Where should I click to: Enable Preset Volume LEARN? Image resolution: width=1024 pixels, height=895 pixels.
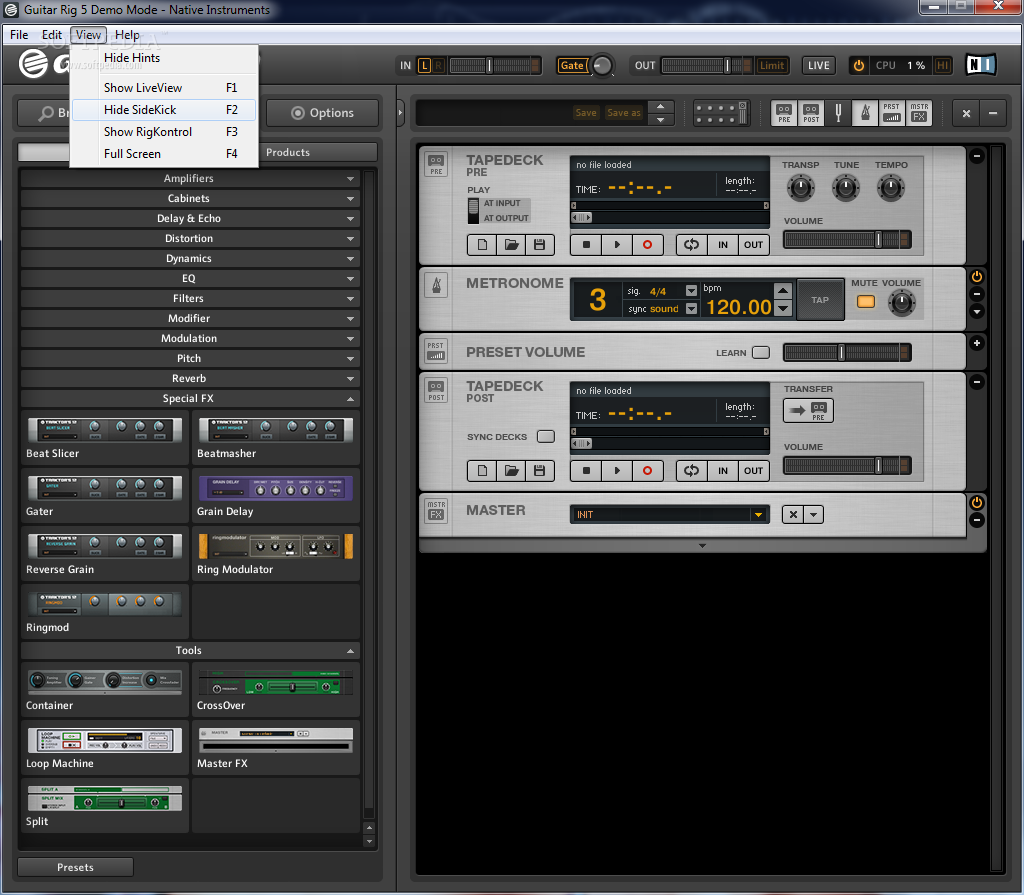pyautogui.click(x=761, y=353)
